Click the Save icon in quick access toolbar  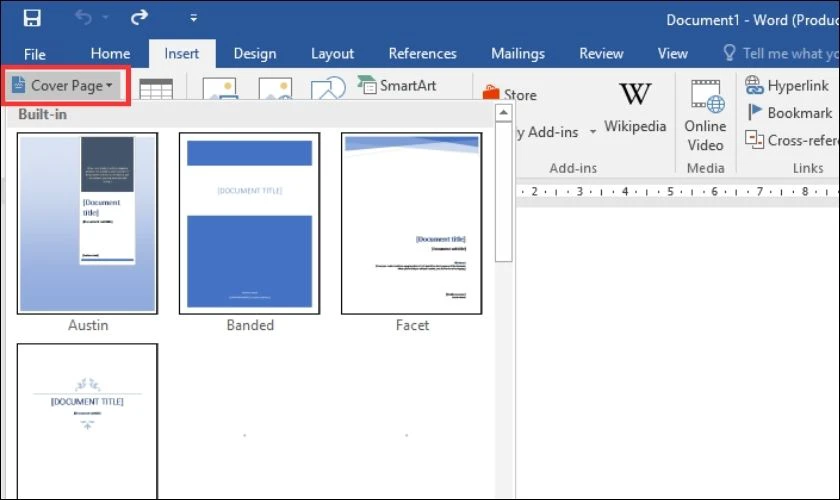(x=32, y=18)
